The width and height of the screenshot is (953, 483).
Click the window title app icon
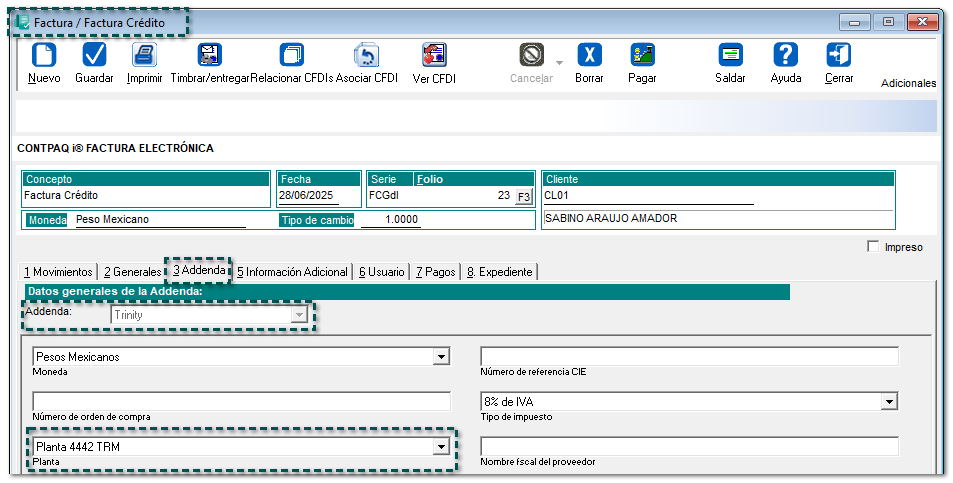click(x=23, y=22)
